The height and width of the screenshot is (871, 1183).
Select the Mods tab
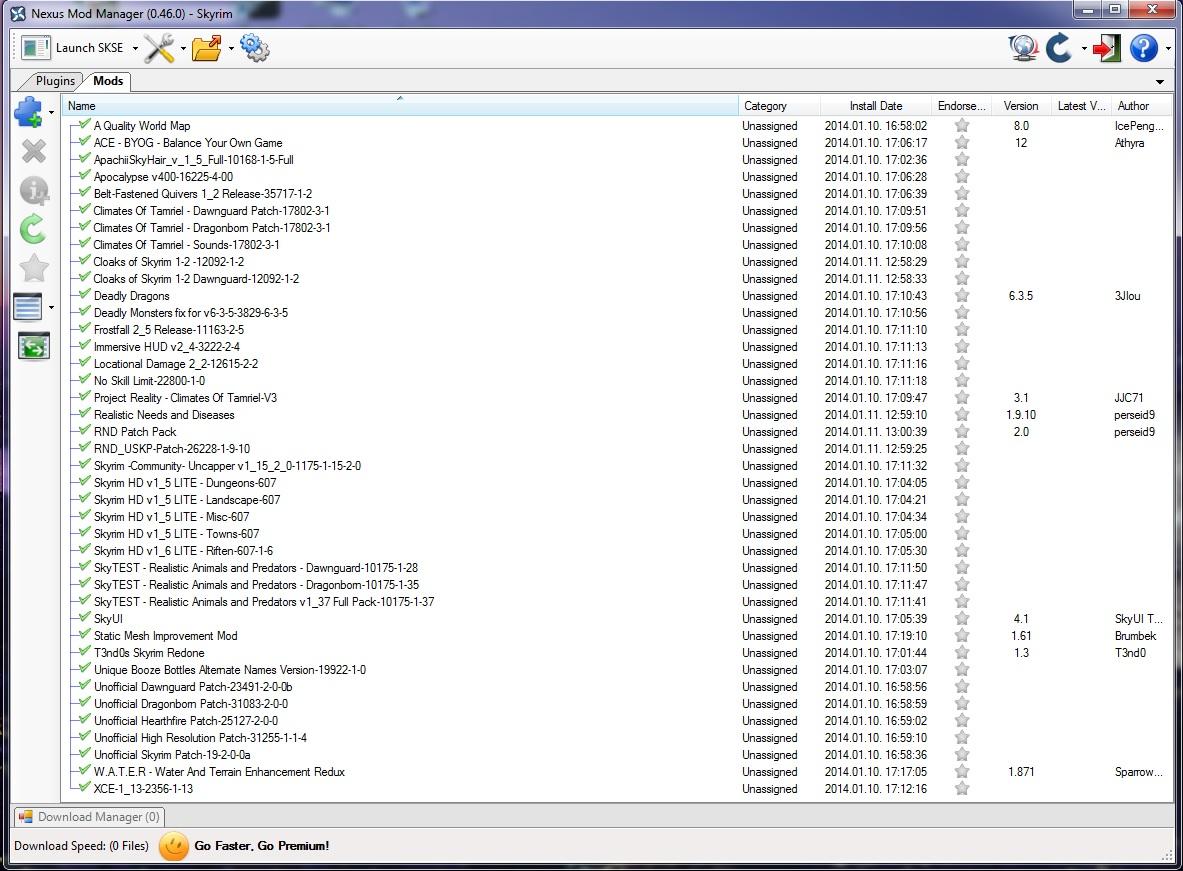pyautogui.click(x=108, y=81)
